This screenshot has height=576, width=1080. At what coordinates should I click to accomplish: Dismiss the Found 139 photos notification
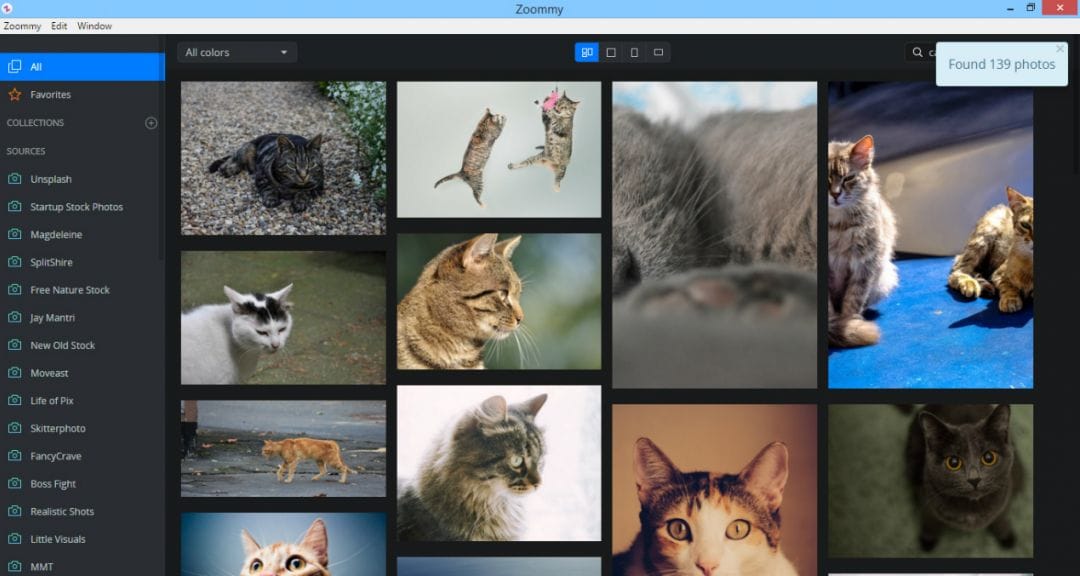pos(1059,48)
